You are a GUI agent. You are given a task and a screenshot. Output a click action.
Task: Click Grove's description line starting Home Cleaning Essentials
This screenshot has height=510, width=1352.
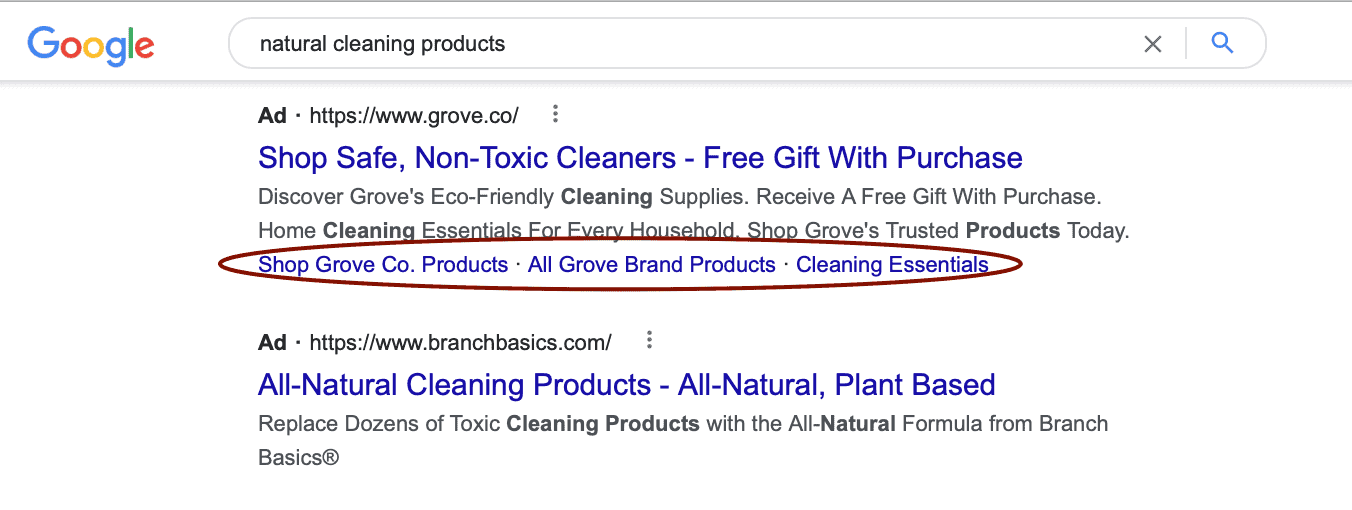pos(693,231)
